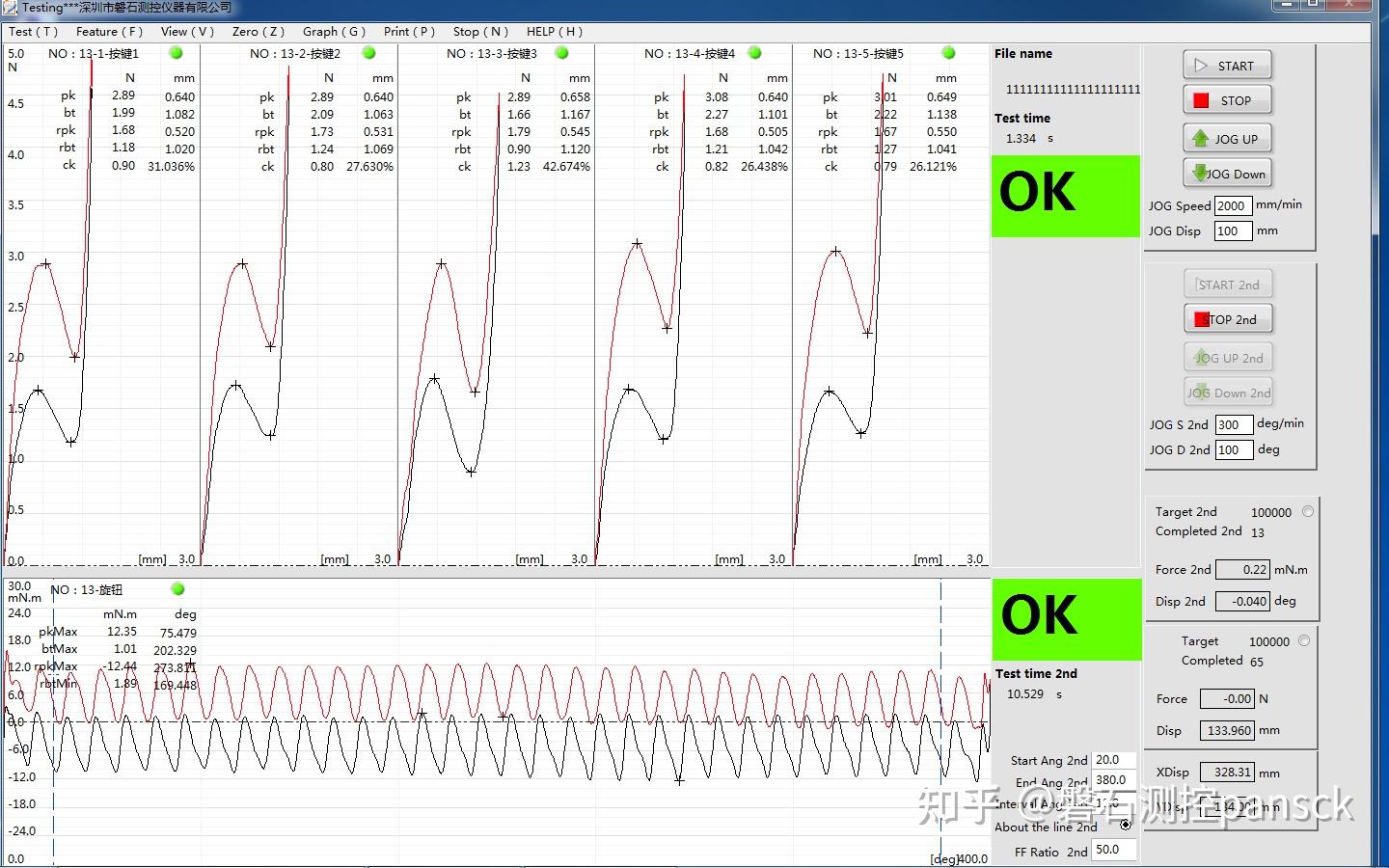Click the Start Ang 2nd input field
The image size is (1389, 868).
[1114, 760]
